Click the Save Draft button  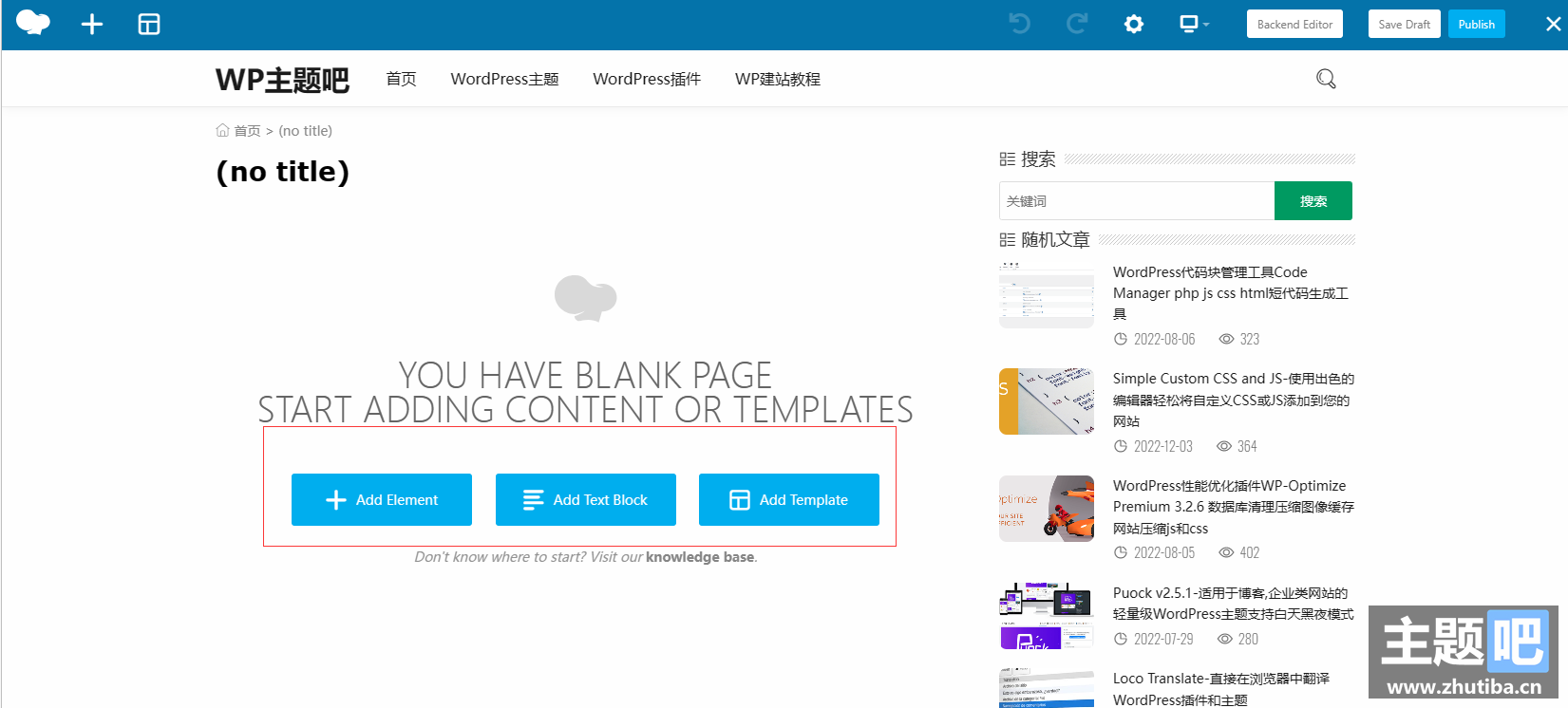coord(1404,25)
